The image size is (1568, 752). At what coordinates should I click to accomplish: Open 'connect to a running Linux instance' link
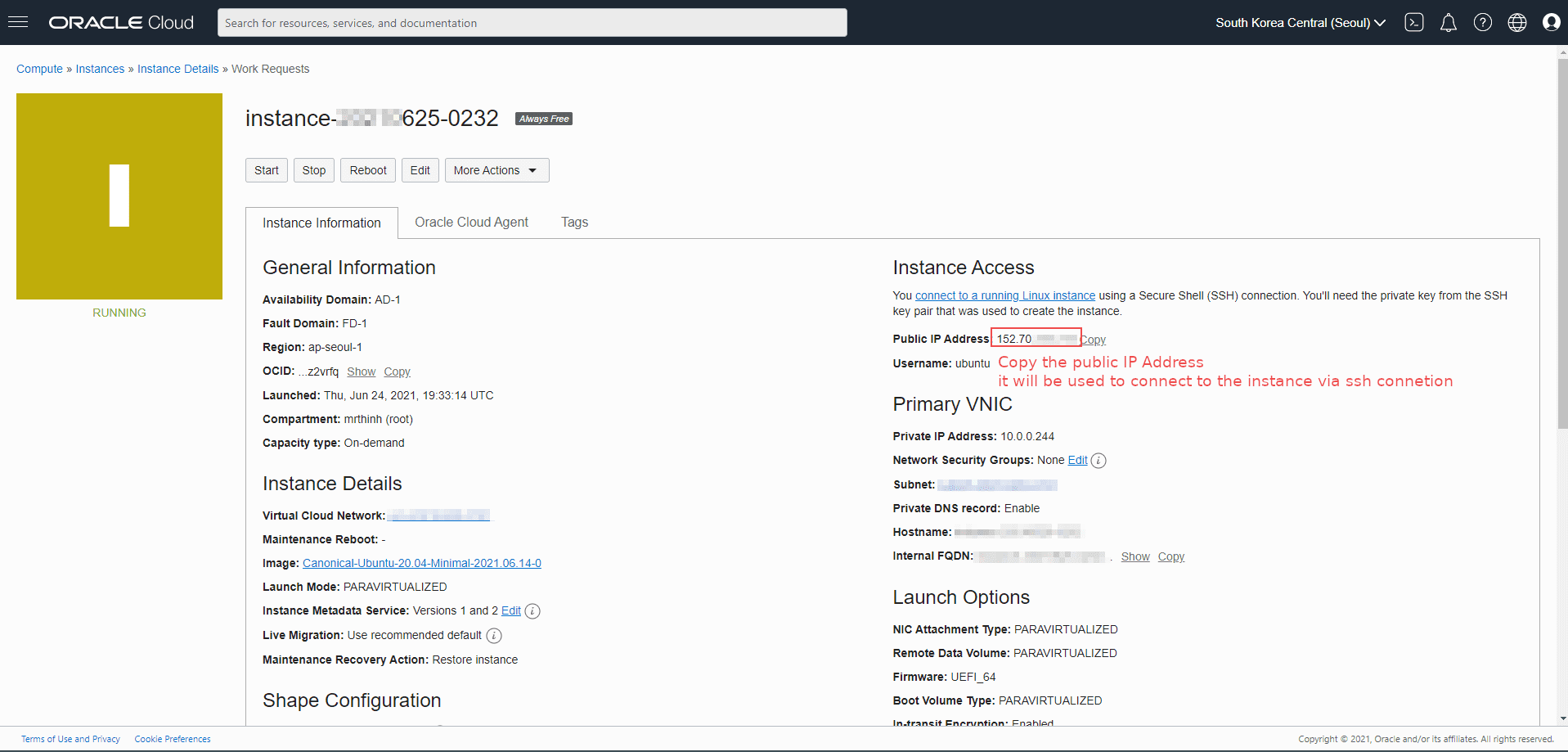1005,295
